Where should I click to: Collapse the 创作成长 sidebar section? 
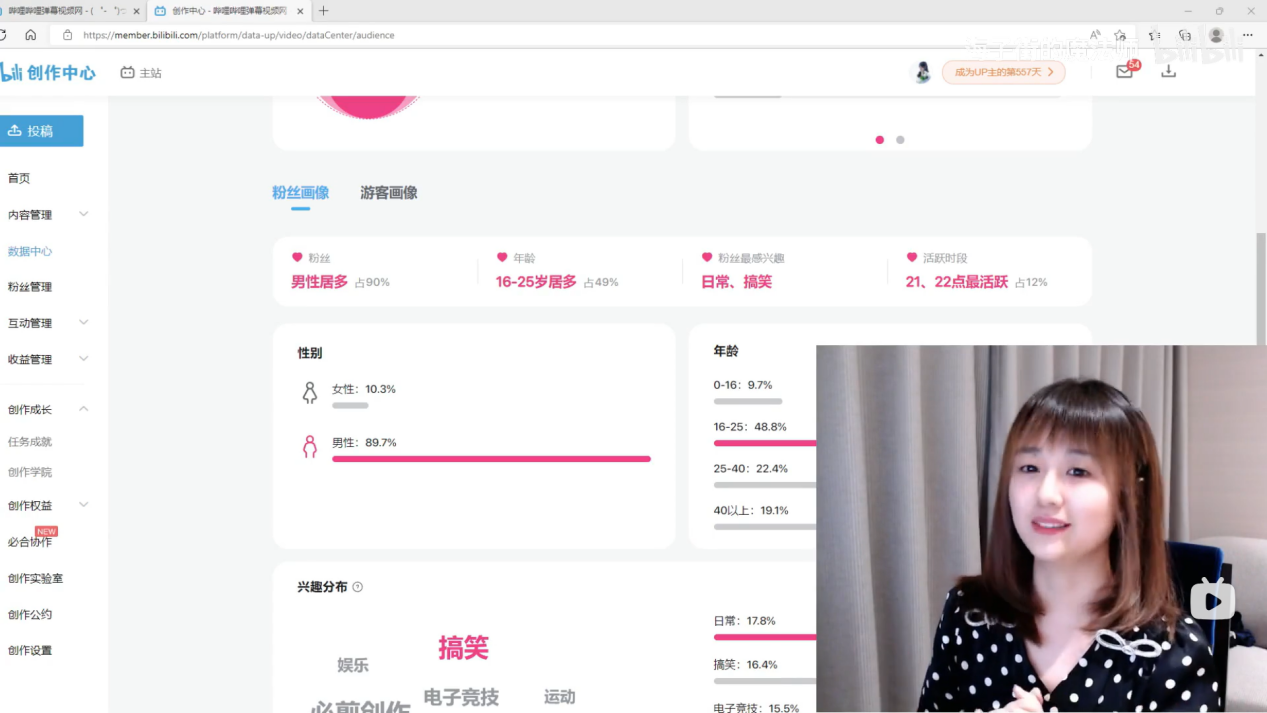point(46,409)
